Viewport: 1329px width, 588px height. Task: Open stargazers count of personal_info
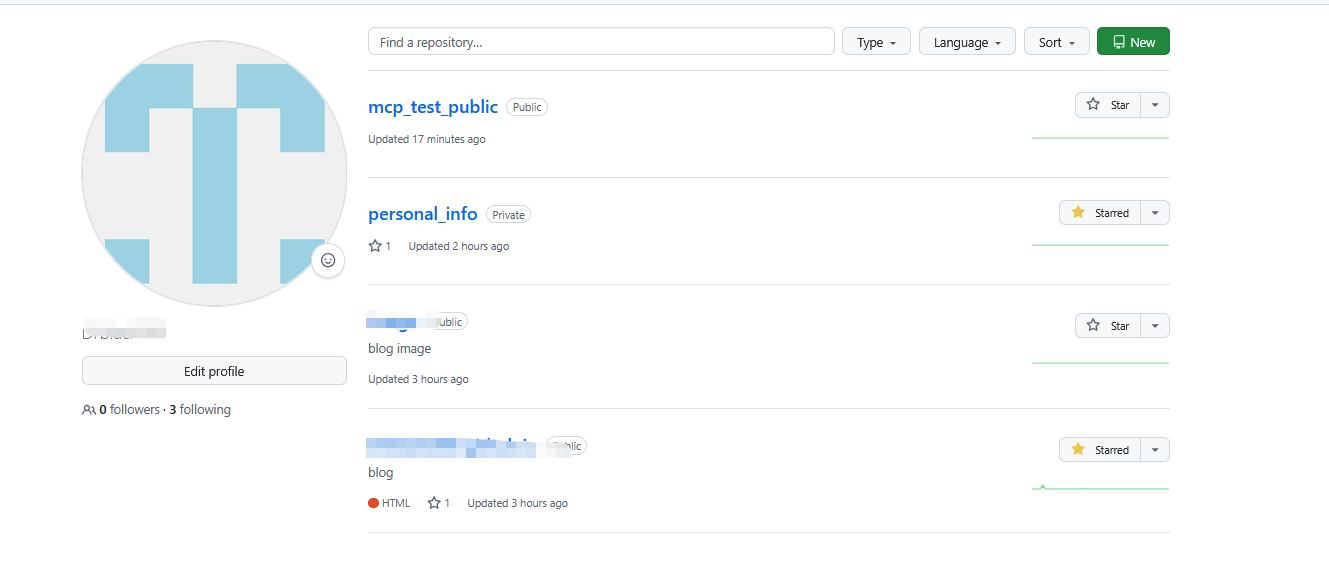[x=380, y=246]
